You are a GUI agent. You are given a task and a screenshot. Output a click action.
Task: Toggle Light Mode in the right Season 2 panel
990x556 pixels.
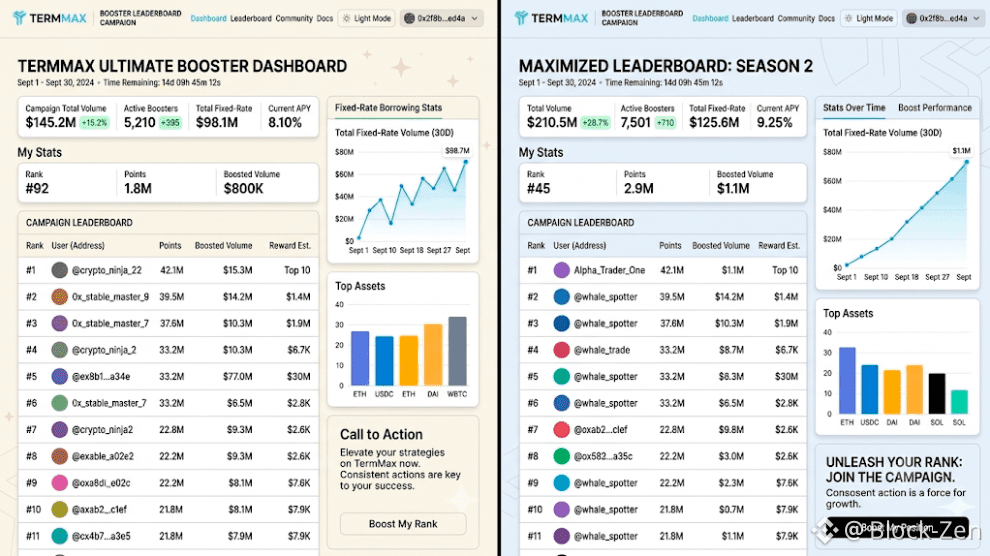pyautogui.click(x=869, y=18)
